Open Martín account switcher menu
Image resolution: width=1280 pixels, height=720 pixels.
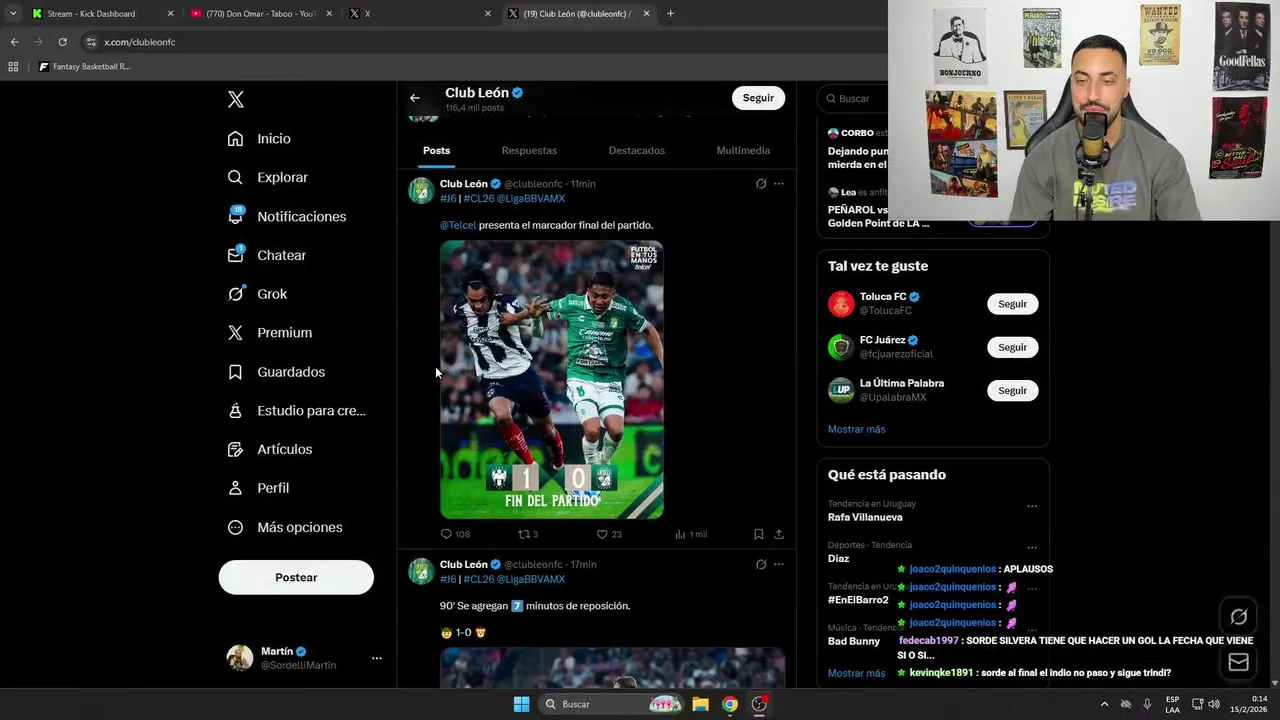[305, 658]
